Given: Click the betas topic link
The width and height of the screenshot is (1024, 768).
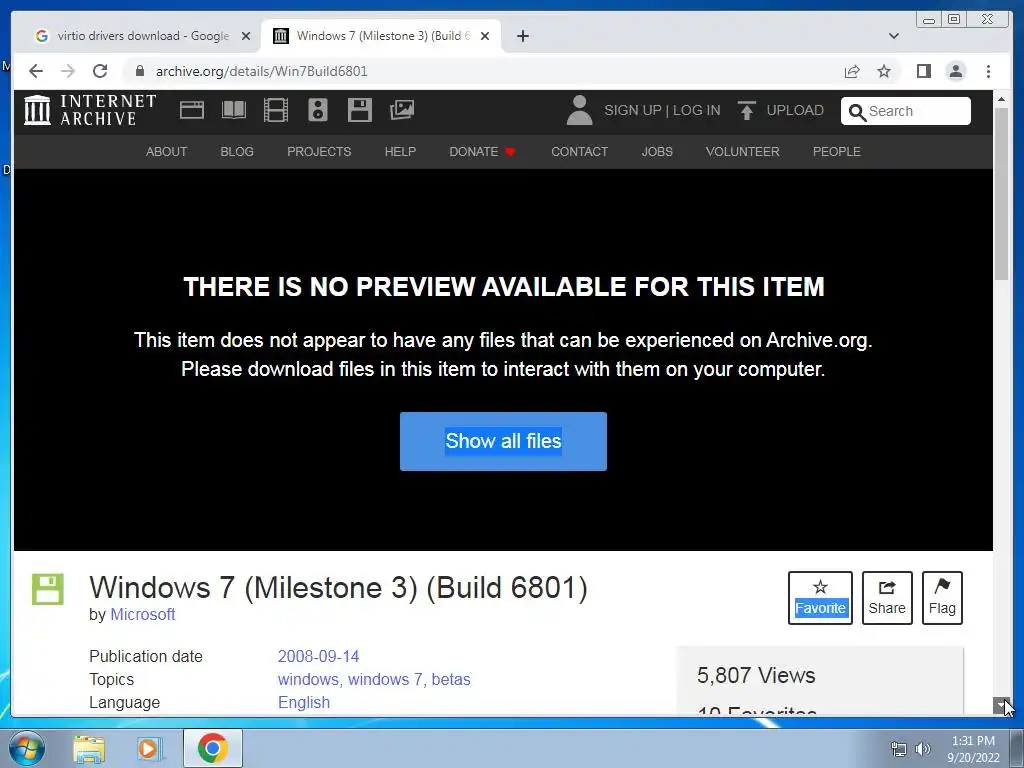Looking at the screenshot, I should 451,679.
